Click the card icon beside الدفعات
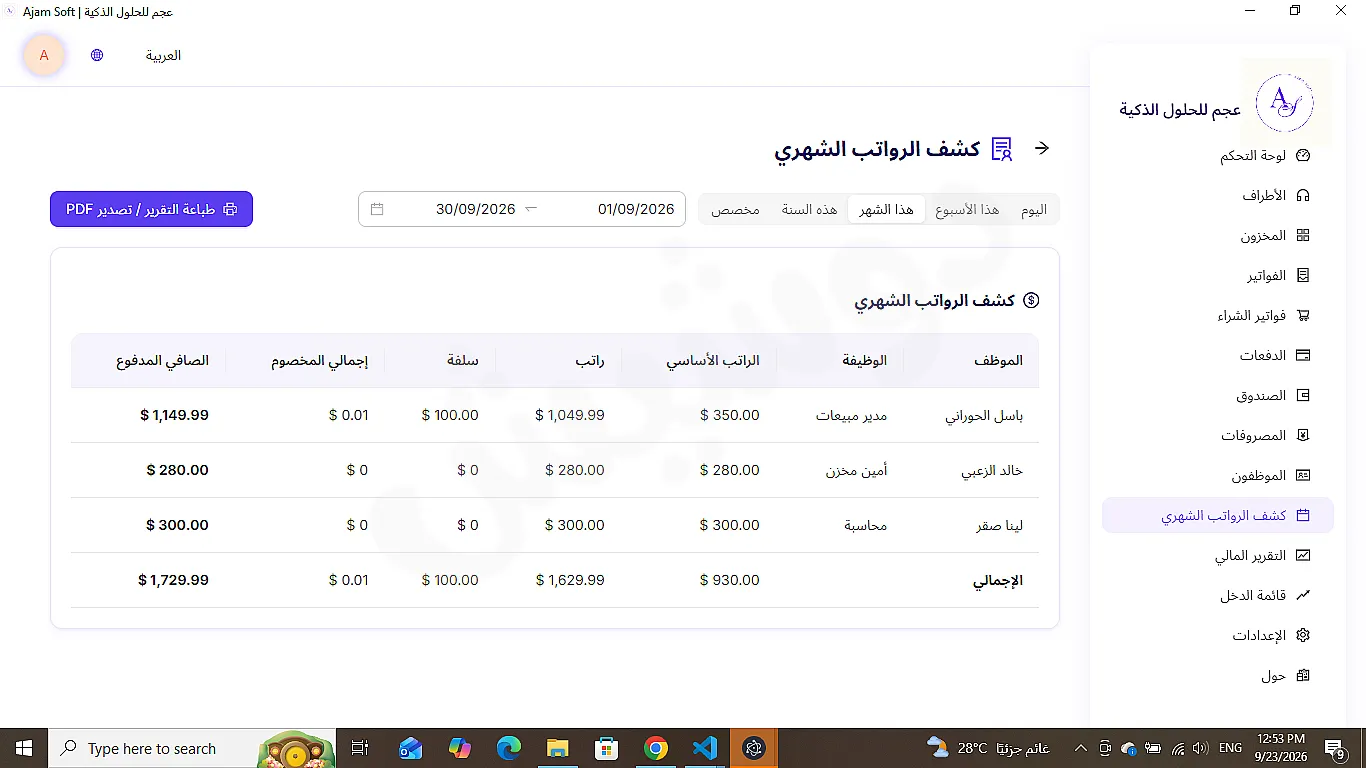The height and width of the screenshot is (768, 1366). click(1302, 356)
